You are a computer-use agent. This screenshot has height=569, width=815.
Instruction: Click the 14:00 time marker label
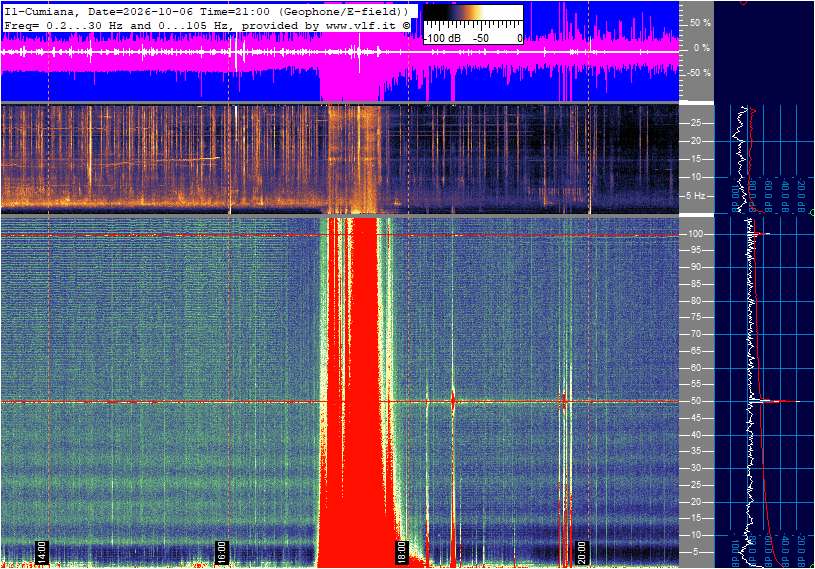tap(42, 552)
